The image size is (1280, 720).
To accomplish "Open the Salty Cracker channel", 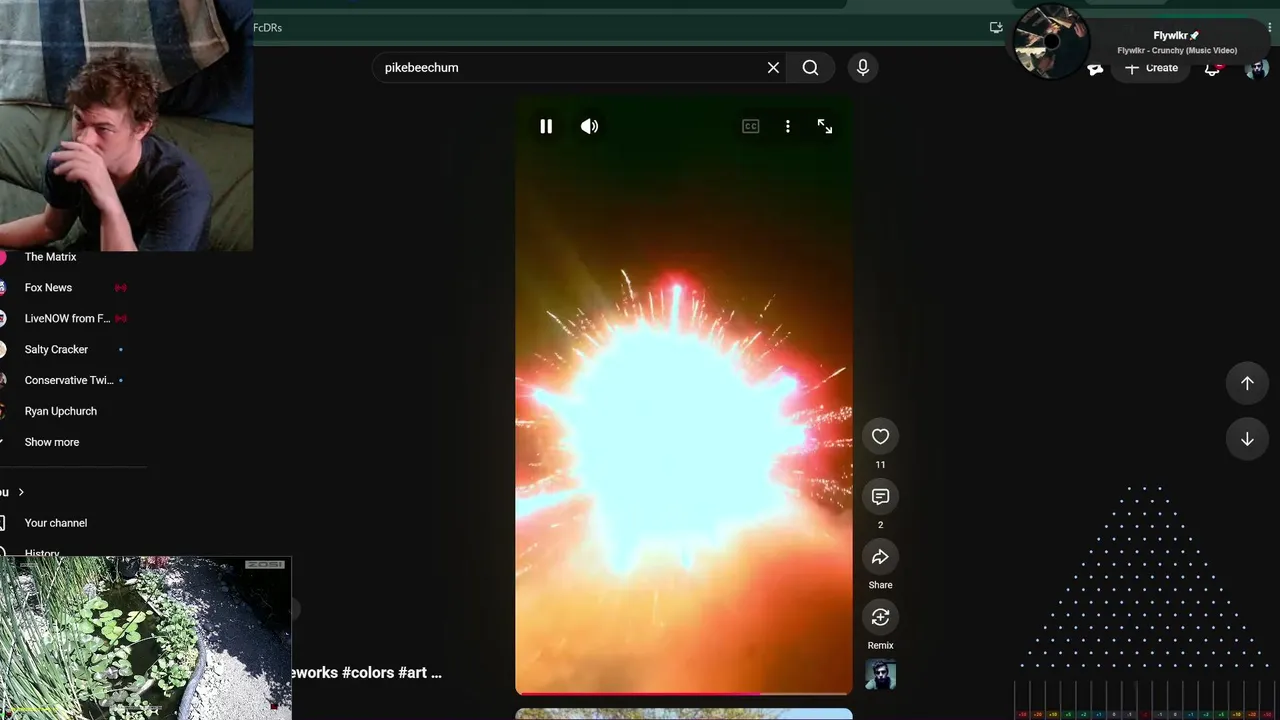I will click(56, 350).
